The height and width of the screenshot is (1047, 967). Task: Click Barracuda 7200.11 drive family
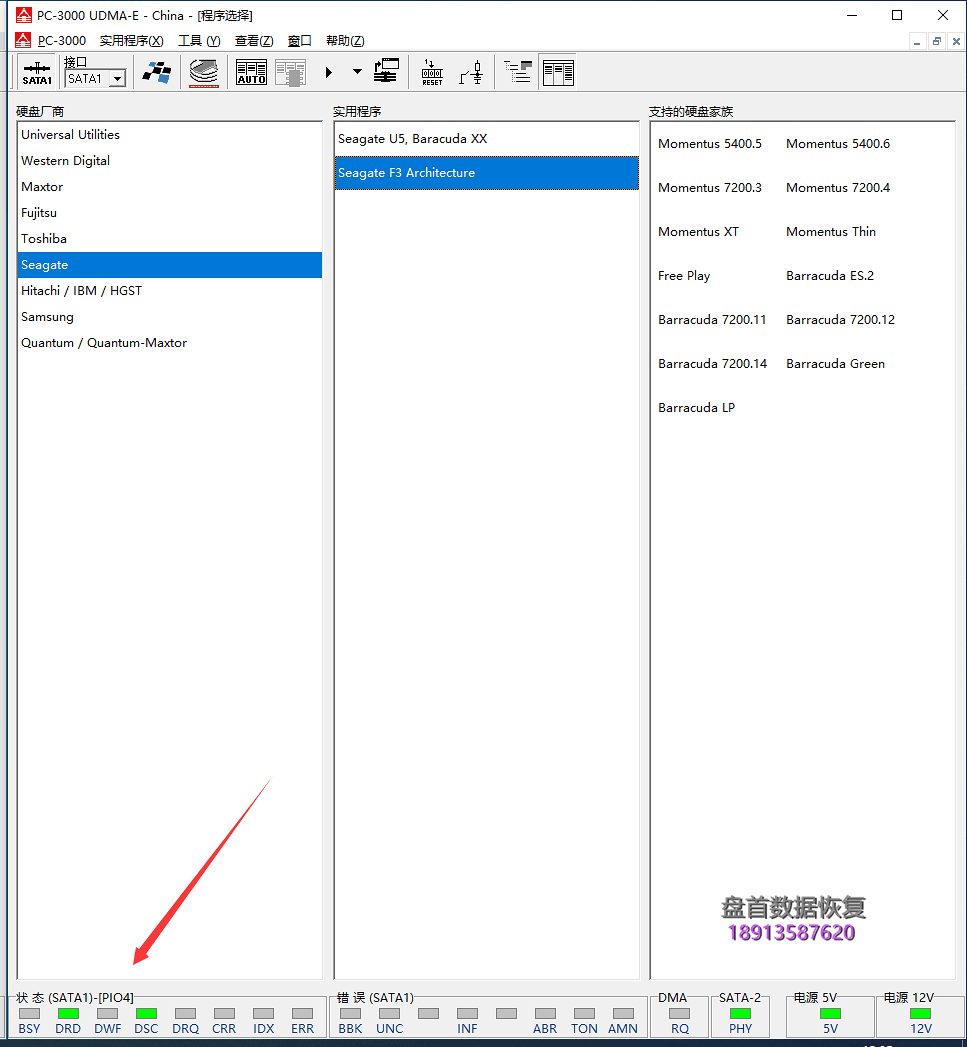point(712,321)
